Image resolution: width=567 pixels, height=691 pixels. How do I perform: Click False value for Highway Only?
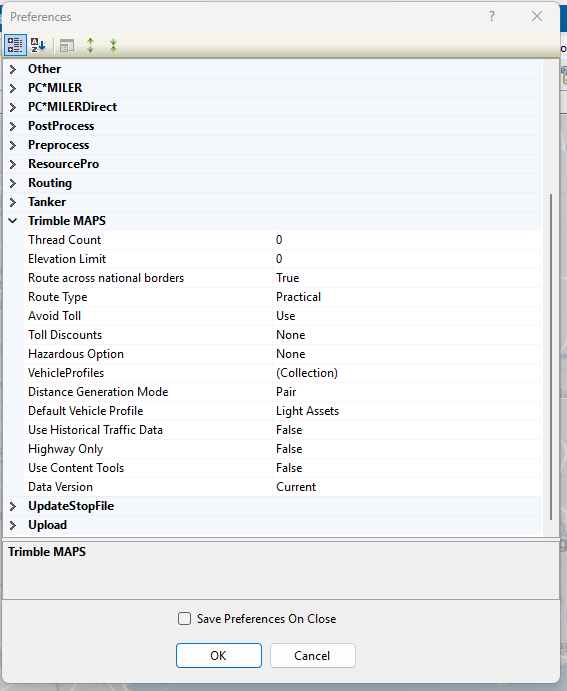pos(408,448)
